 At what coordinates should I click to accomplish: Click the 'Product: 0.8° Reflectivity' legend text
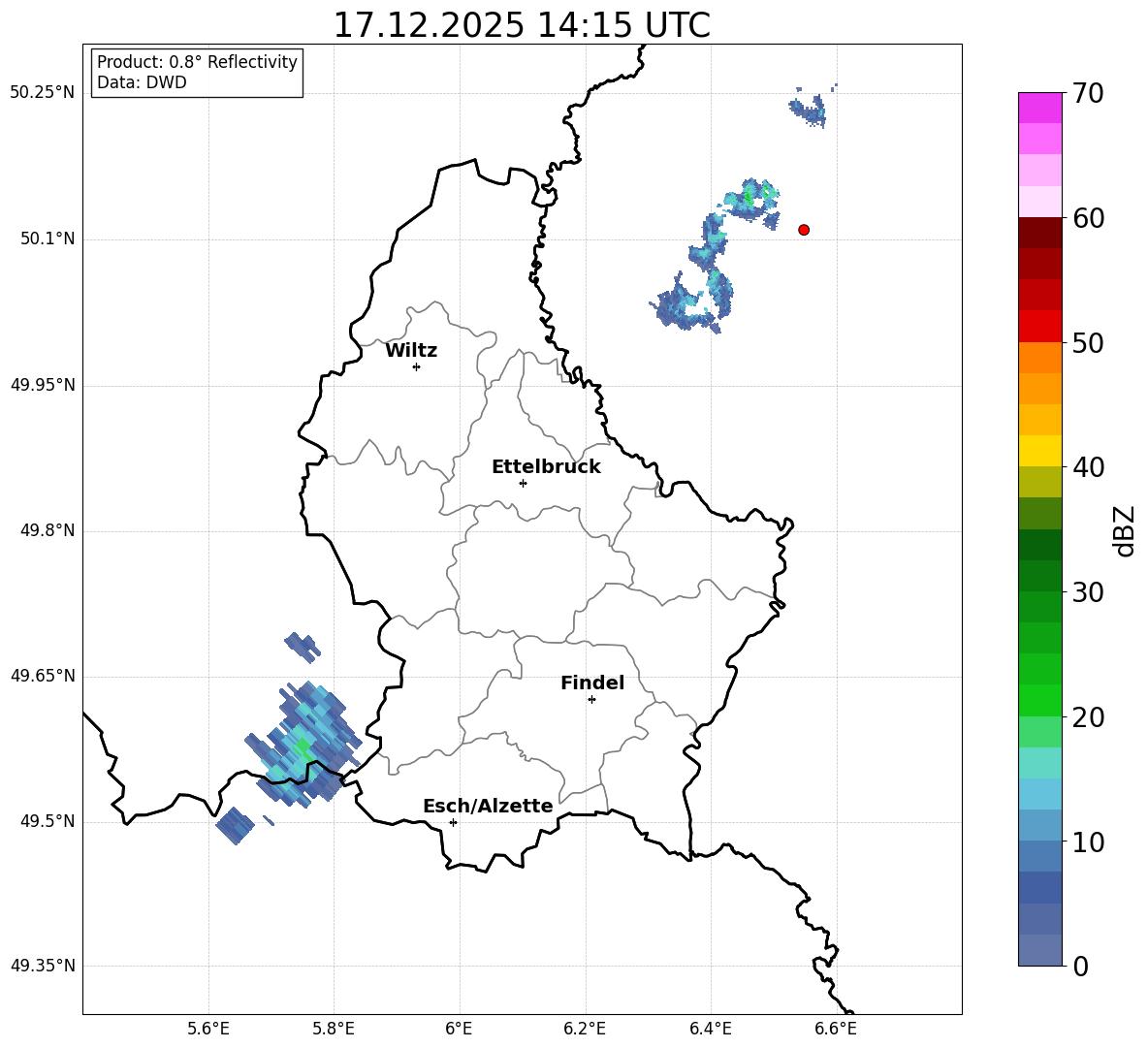click(x=197, y=62)
